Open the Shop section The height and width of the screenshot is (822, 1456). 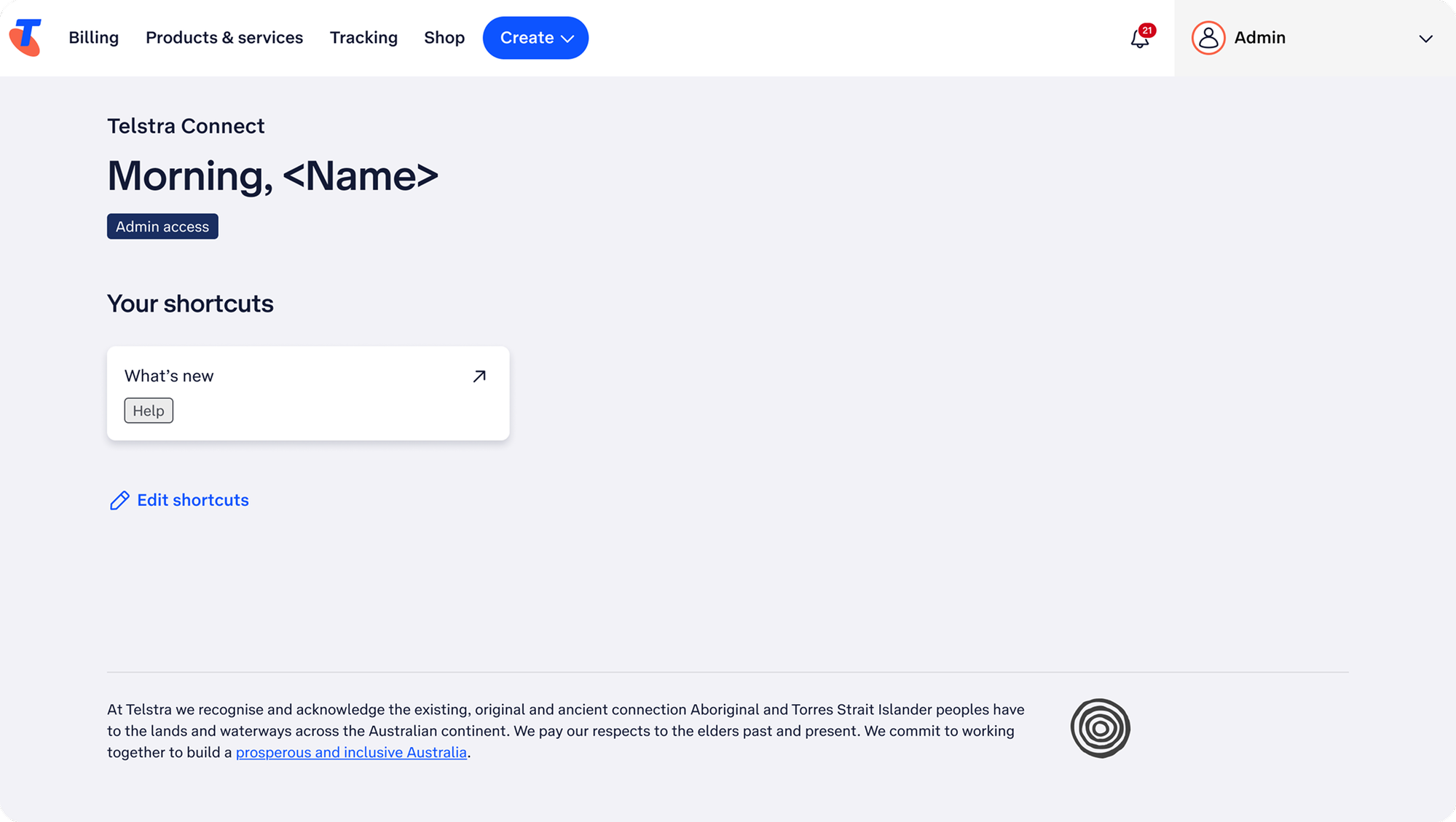tap(444, 37)
